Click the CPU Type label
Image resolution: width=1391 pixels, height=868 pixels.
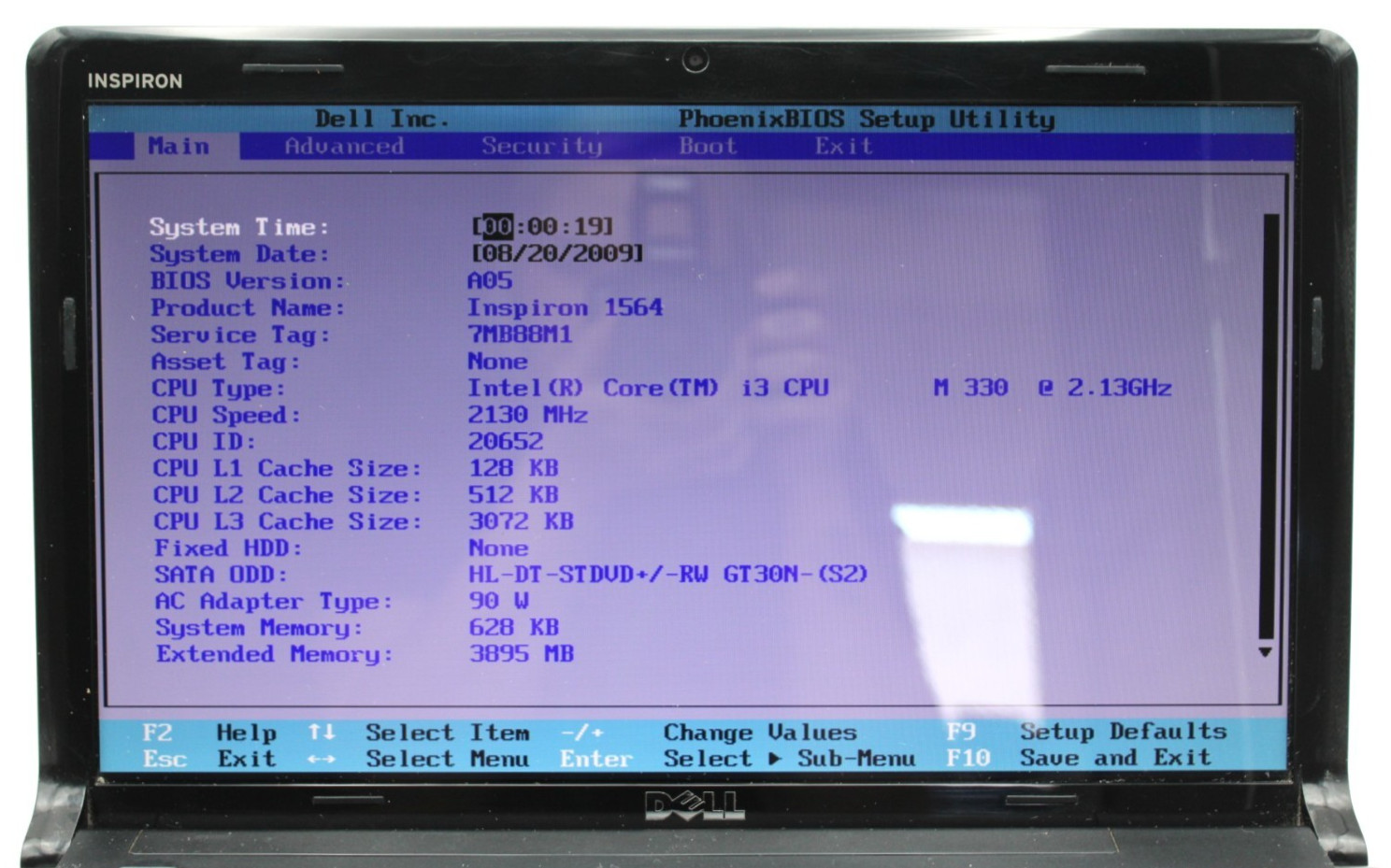coord(218,389)
